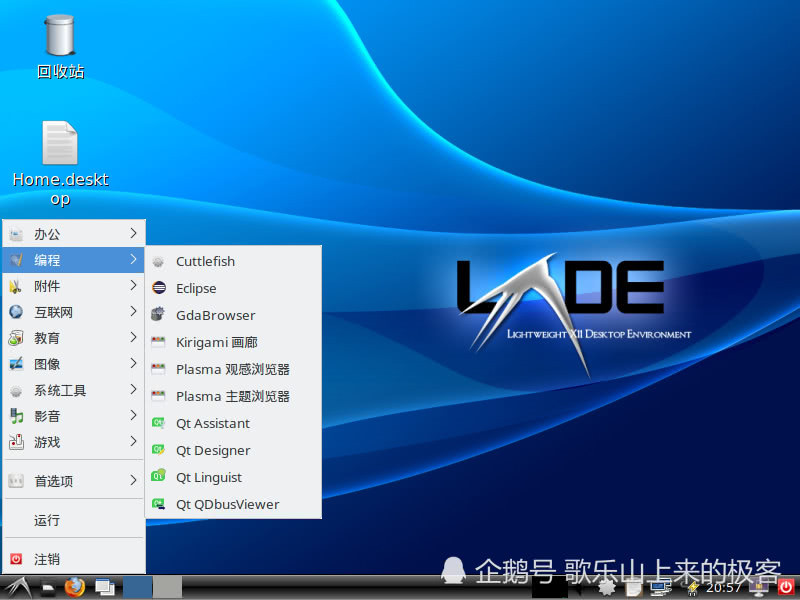
Task: Click the scissors icon beside 附件
Action: (x=16, y=286)
